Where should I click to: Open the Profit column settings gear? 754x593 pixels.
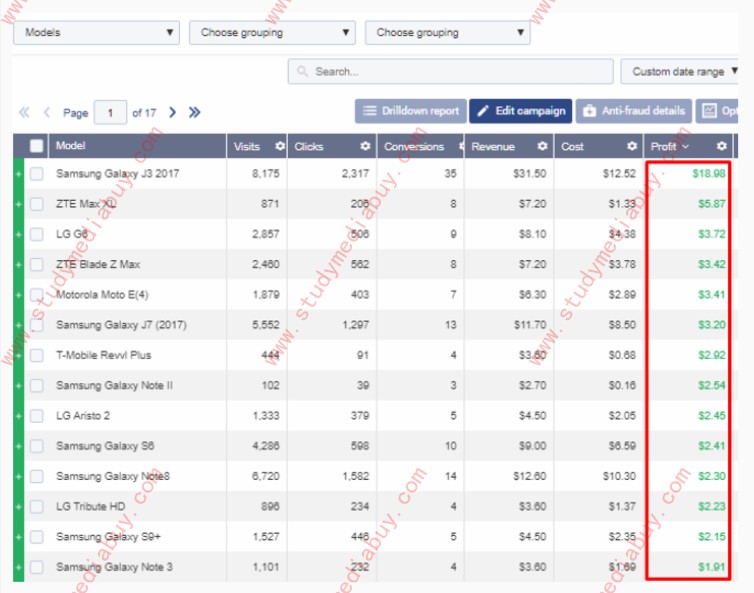point(721,146)
